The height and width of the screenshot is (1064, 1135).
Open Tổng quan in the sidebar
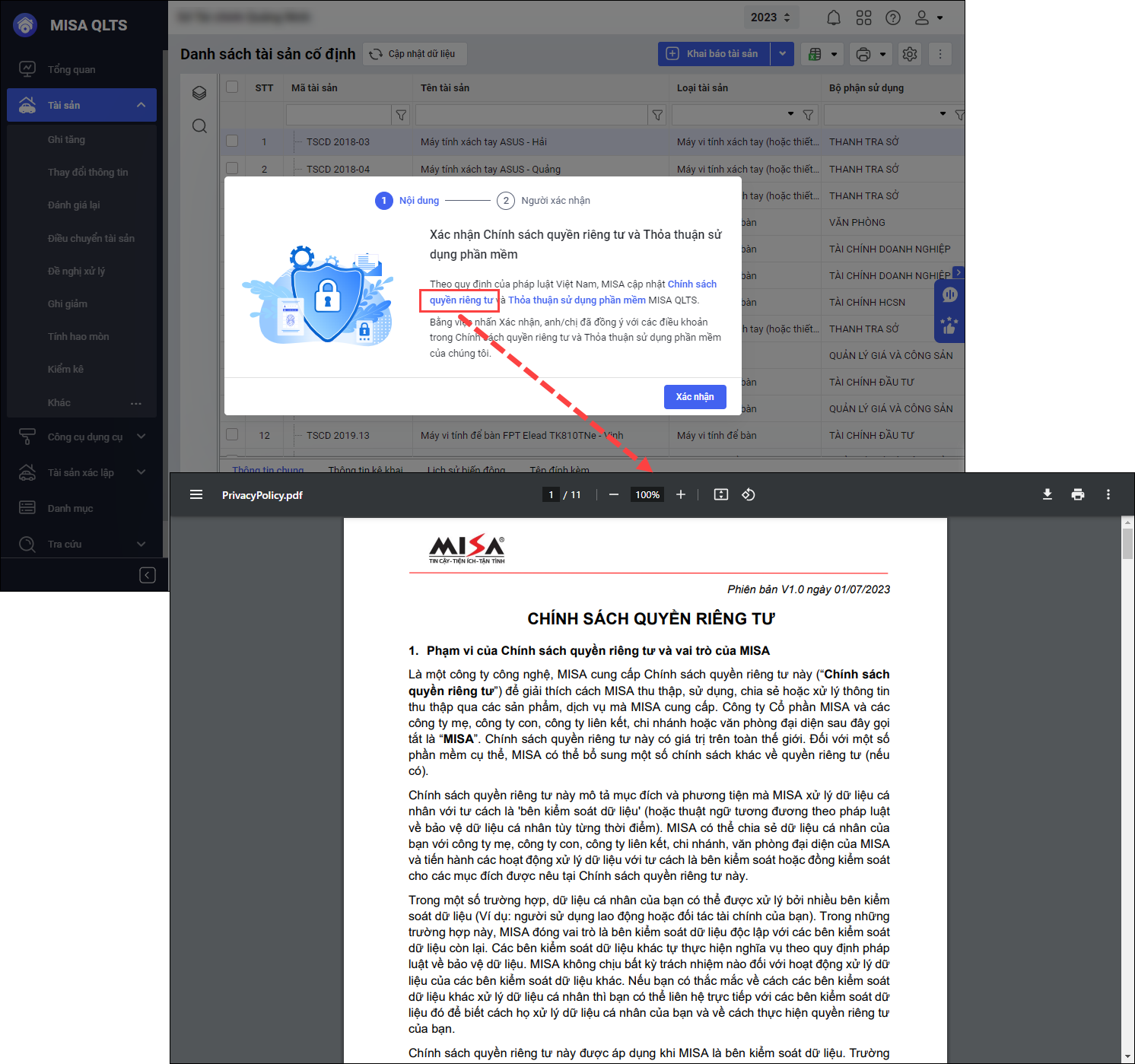pyautogui.click(x=72, y=69)
